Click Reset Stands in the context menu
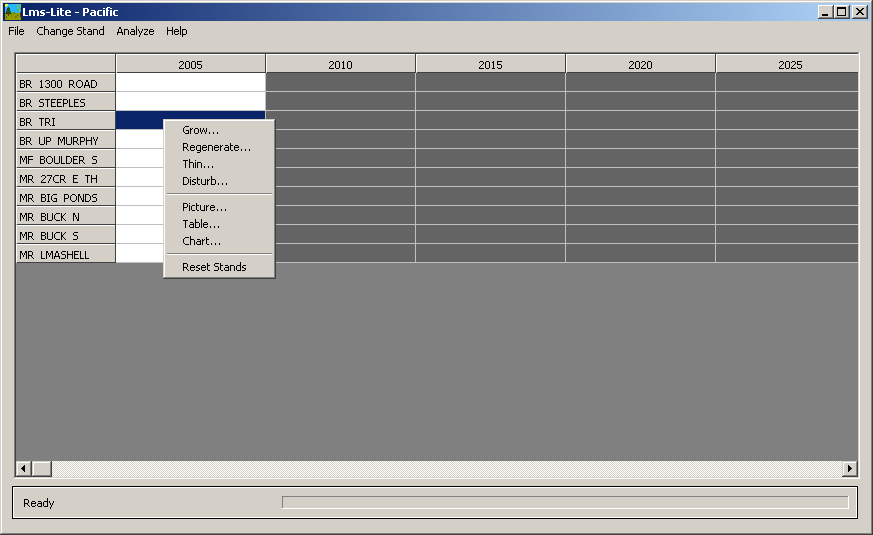Image resolution: width=873 pixels, height=535 pixels. [214, 267]
